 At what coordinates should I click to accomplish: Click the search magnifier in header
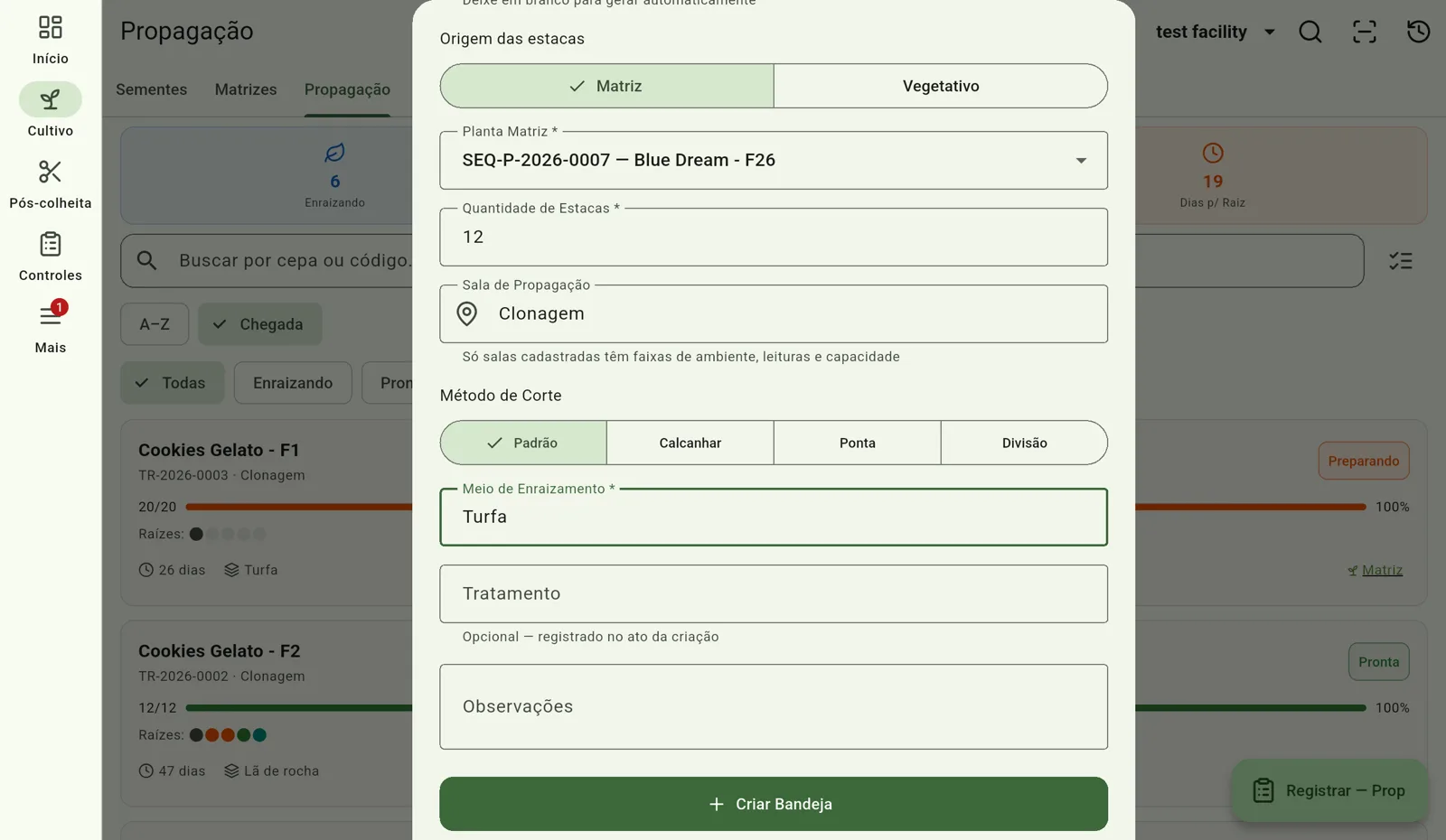[1310, 32]
